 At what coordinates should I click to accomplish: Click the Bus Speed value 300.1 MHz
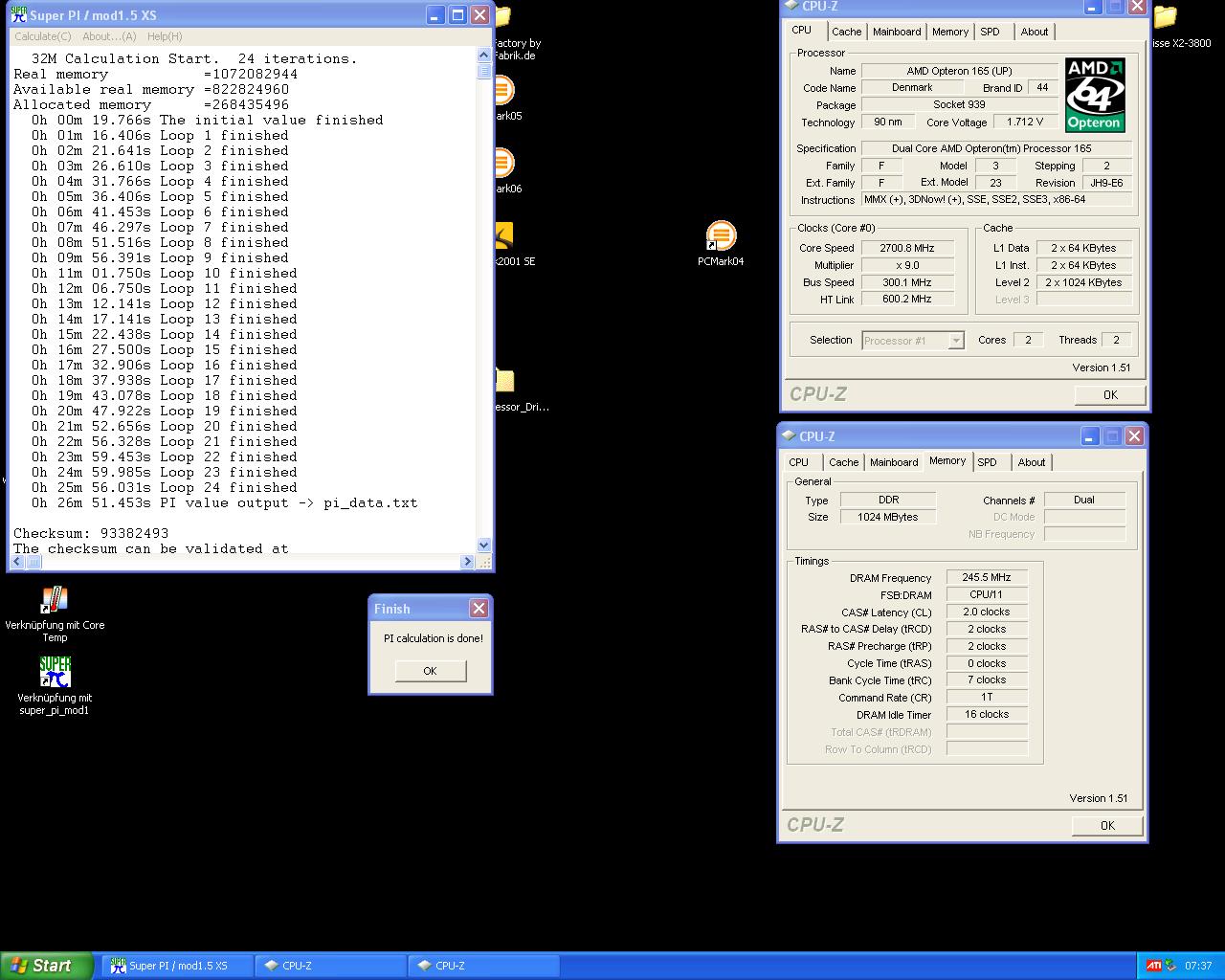pos(907,282)
